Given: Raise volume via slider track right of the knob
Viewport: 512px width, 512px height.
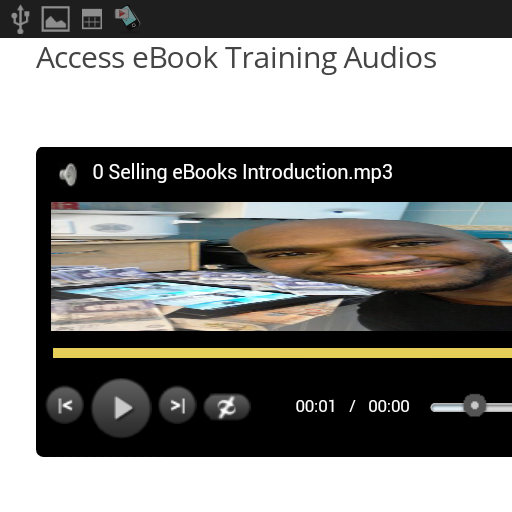Looking at the screenshot, I should pos(499,407).
